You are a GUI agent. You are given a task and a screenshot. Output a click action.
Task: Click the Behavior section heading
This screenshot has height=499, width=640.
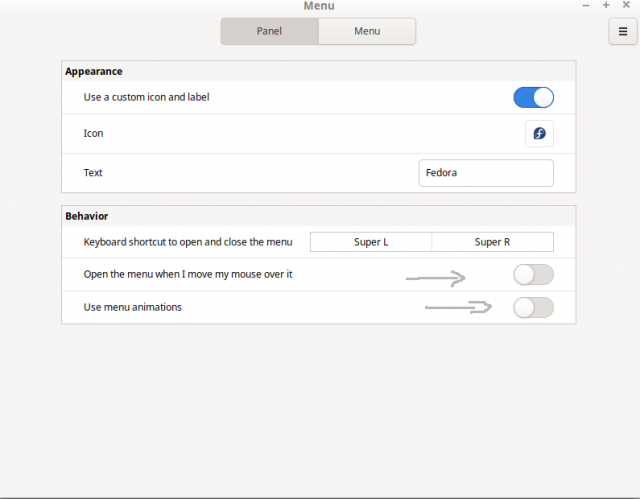87,216
